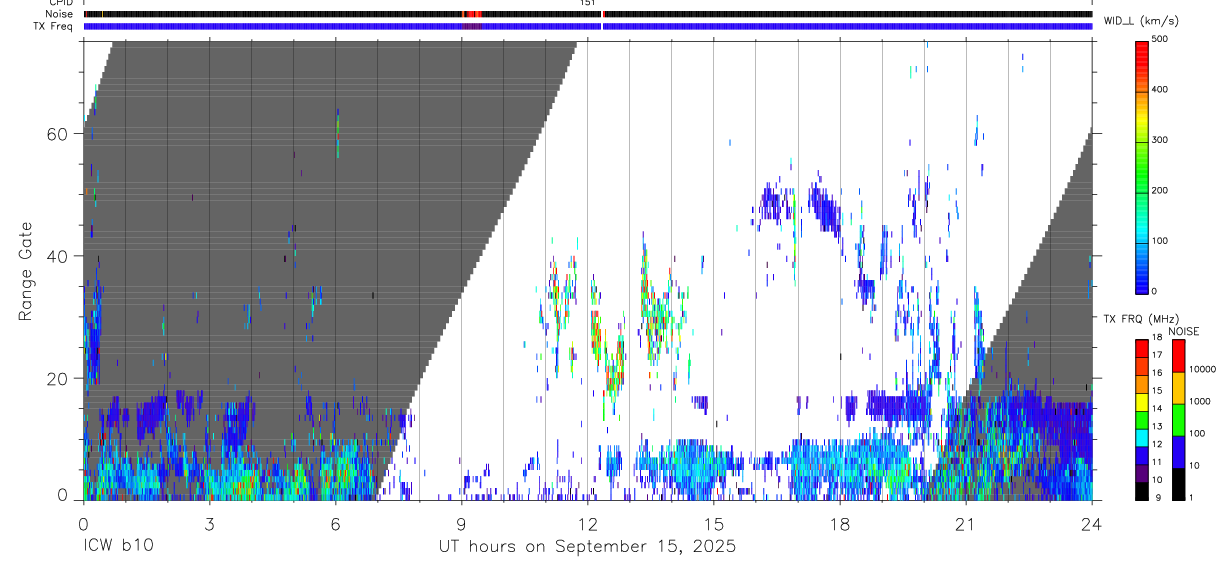Click the 1 tick on NOISE scale

click(x=1191, y=498)
